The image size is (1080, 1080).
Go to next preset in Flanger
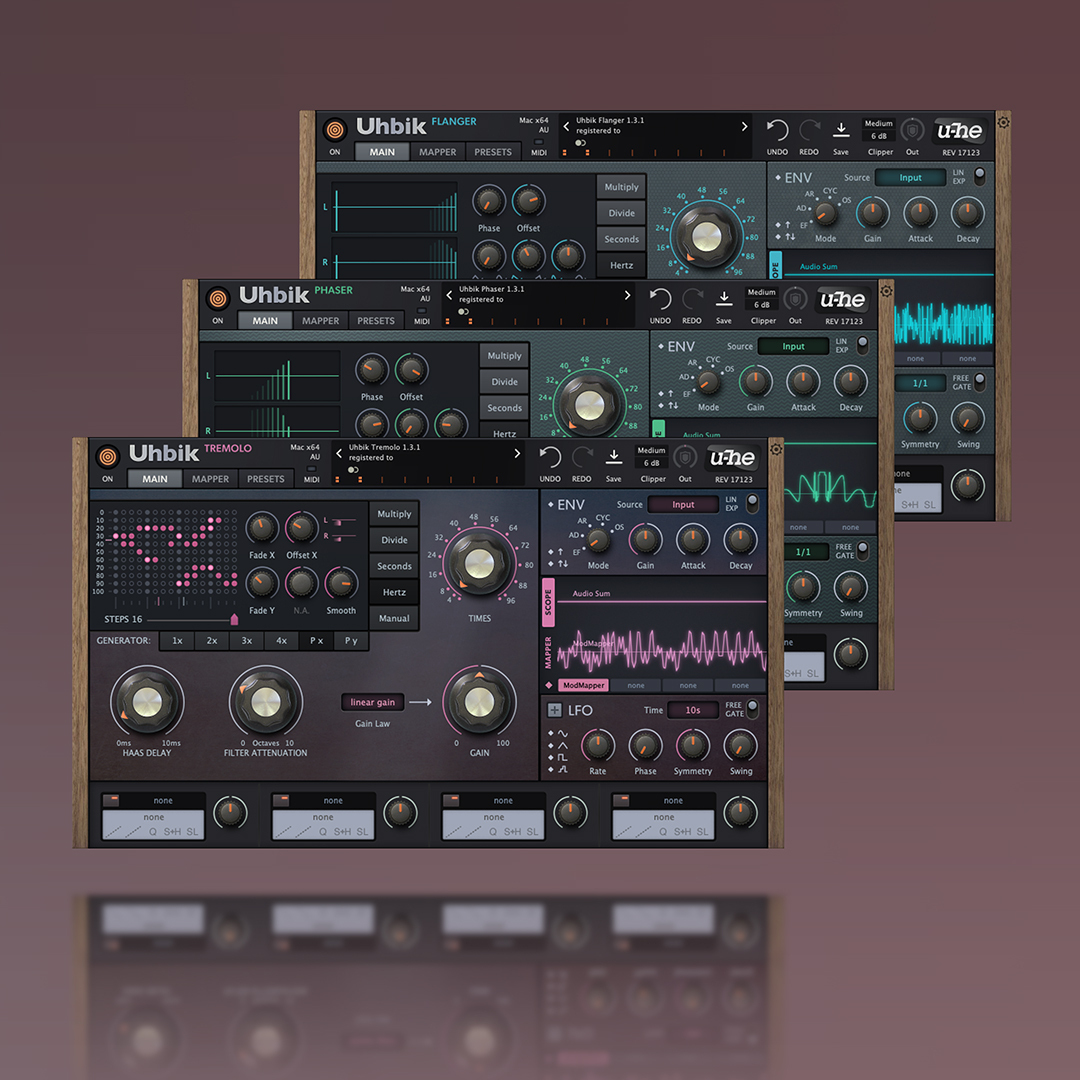point(744,126)
